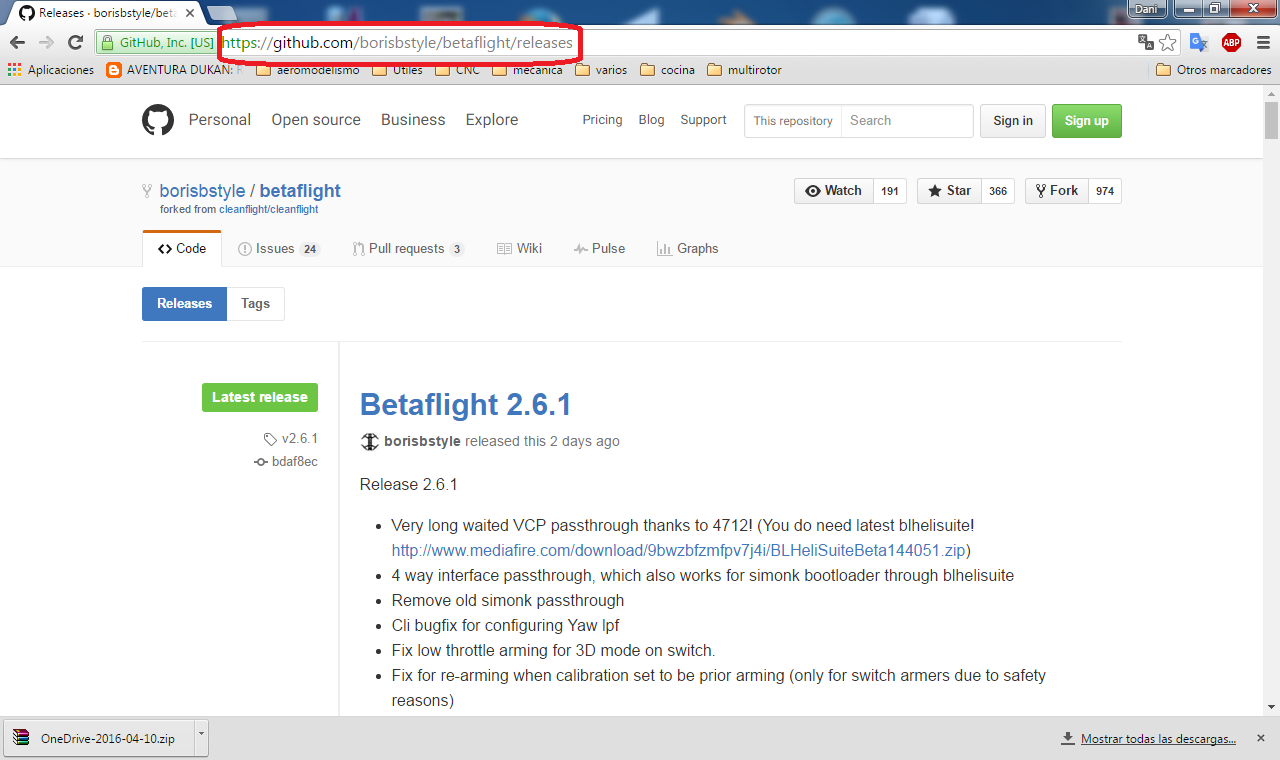Close the downloads bar
The image size is (1280, 760).
(1261, 739)
